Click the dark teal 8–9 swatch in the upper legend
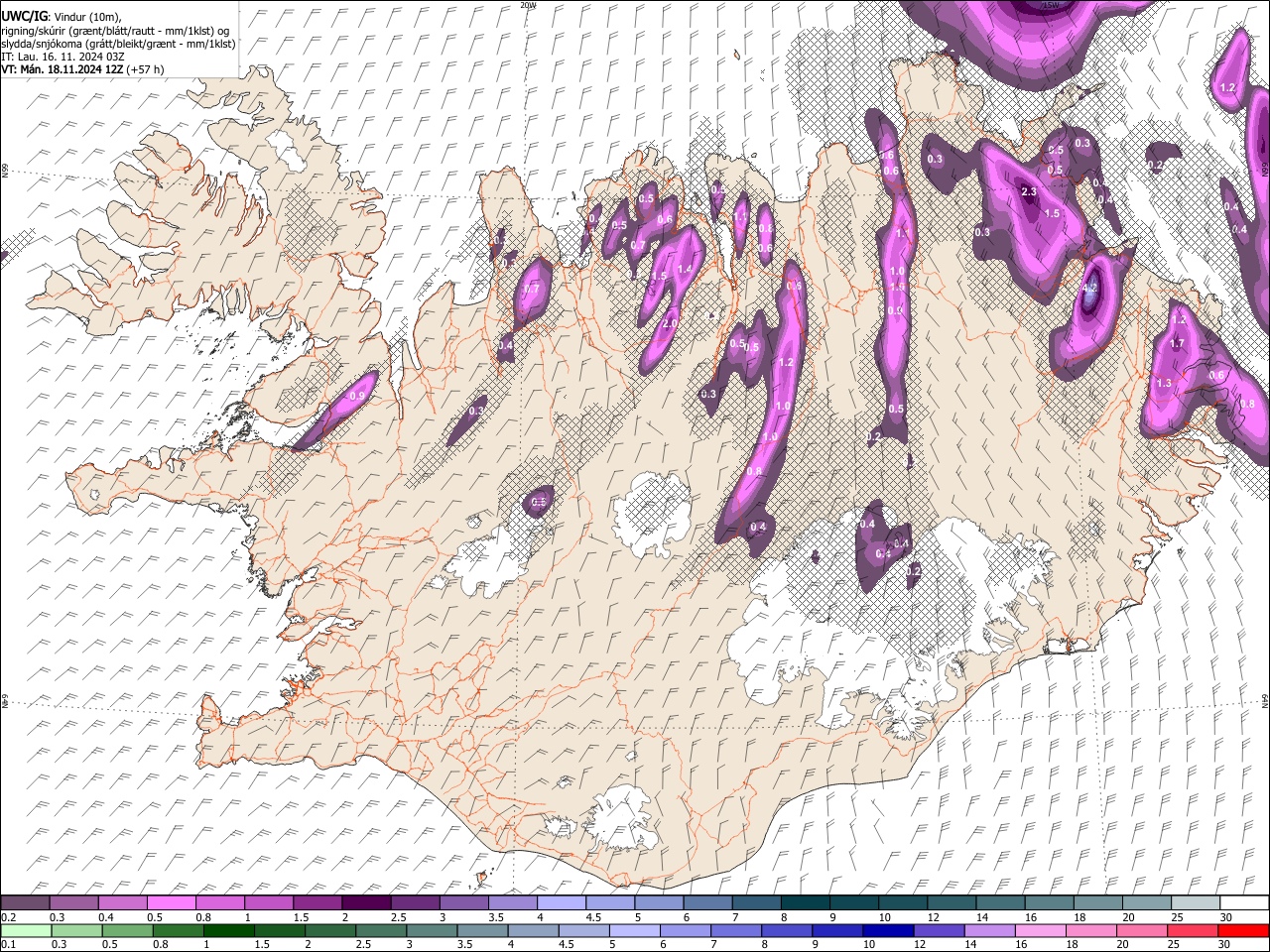Viewport: 1270px width, 952px height. click(x=805, y=903)
